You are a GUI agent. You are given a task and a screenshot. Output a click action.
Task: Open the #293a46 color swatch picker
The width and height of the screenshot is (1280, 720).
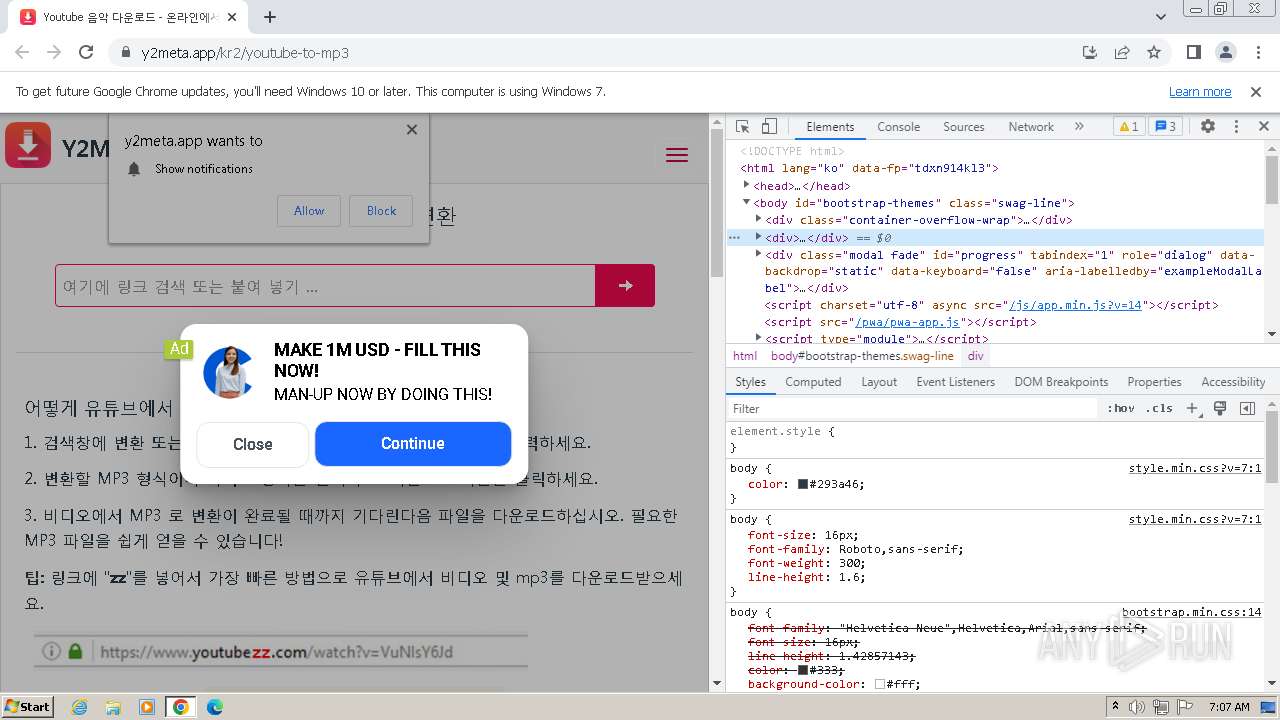coord(802,484)
